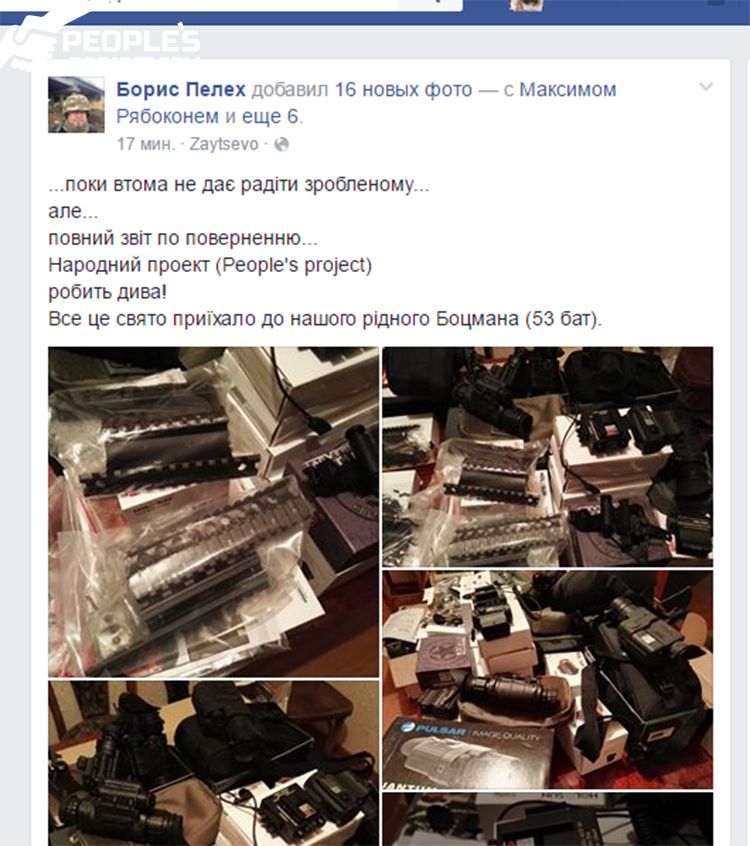Open the photo showing the Pulsar box
750x846 pixels.
[548, 679]
